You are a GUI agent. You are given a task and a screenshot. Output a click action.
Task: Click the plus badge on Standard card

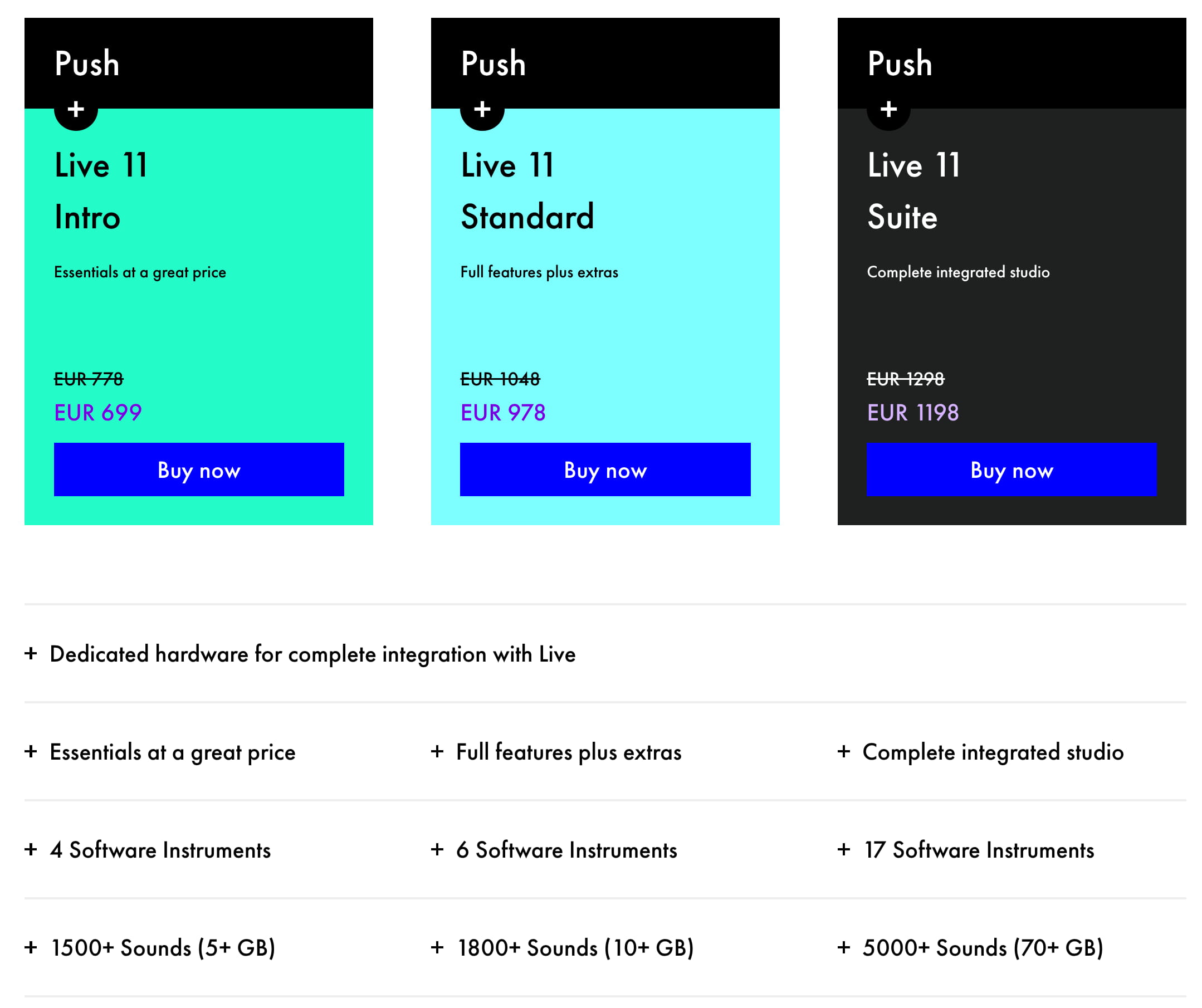point(482,109)
